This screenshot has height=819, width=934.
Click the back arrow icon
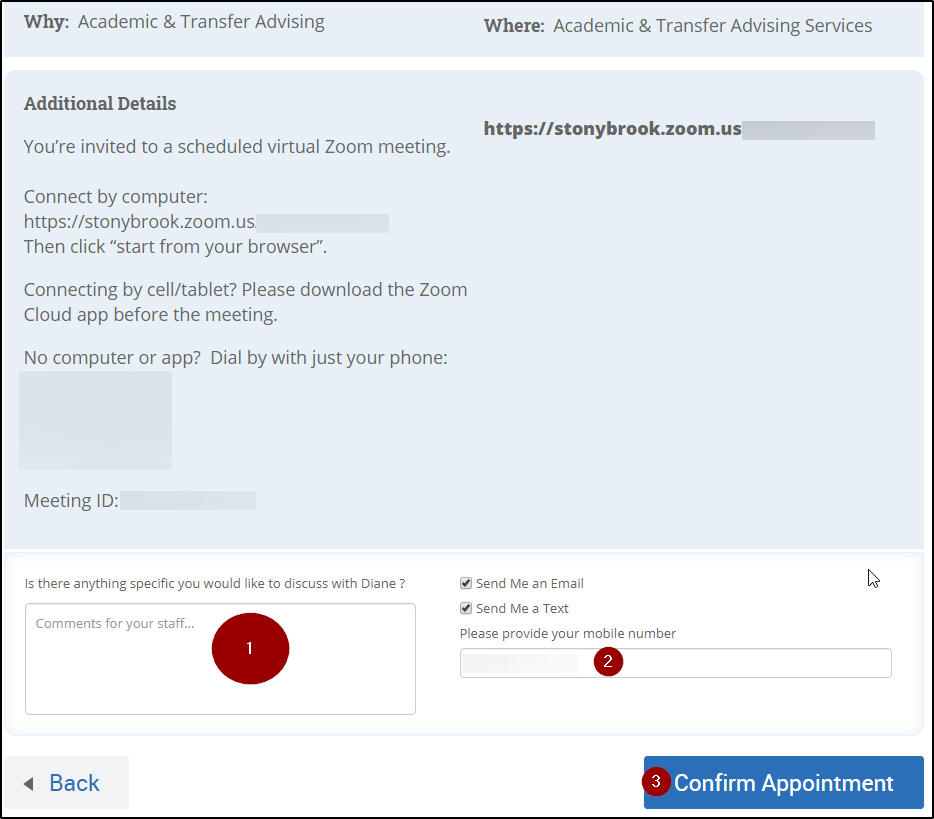[29, 783]
